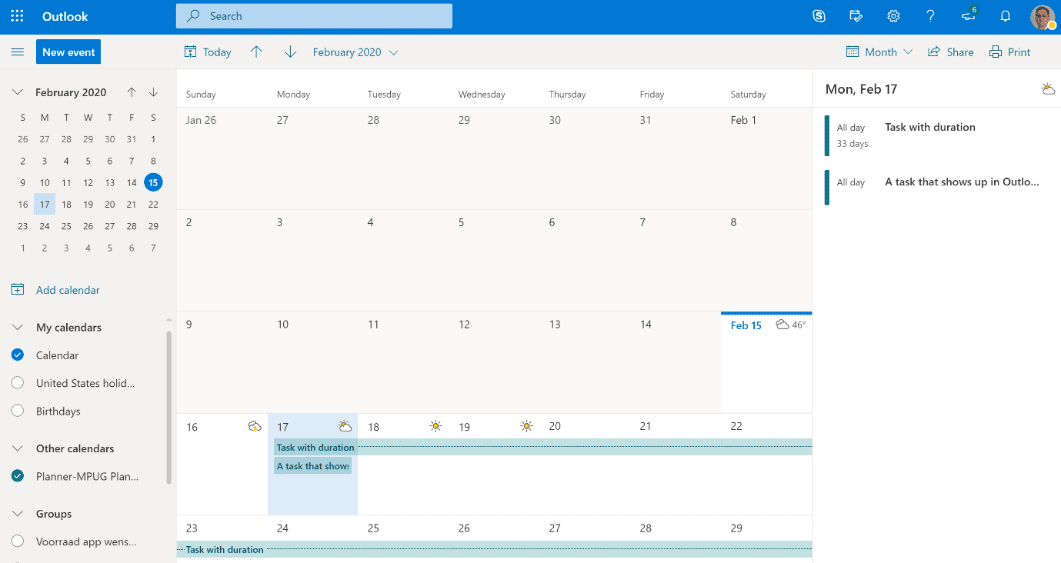Click the Search input field
This screenshot has width=1061, height=563.
[314, 16]
